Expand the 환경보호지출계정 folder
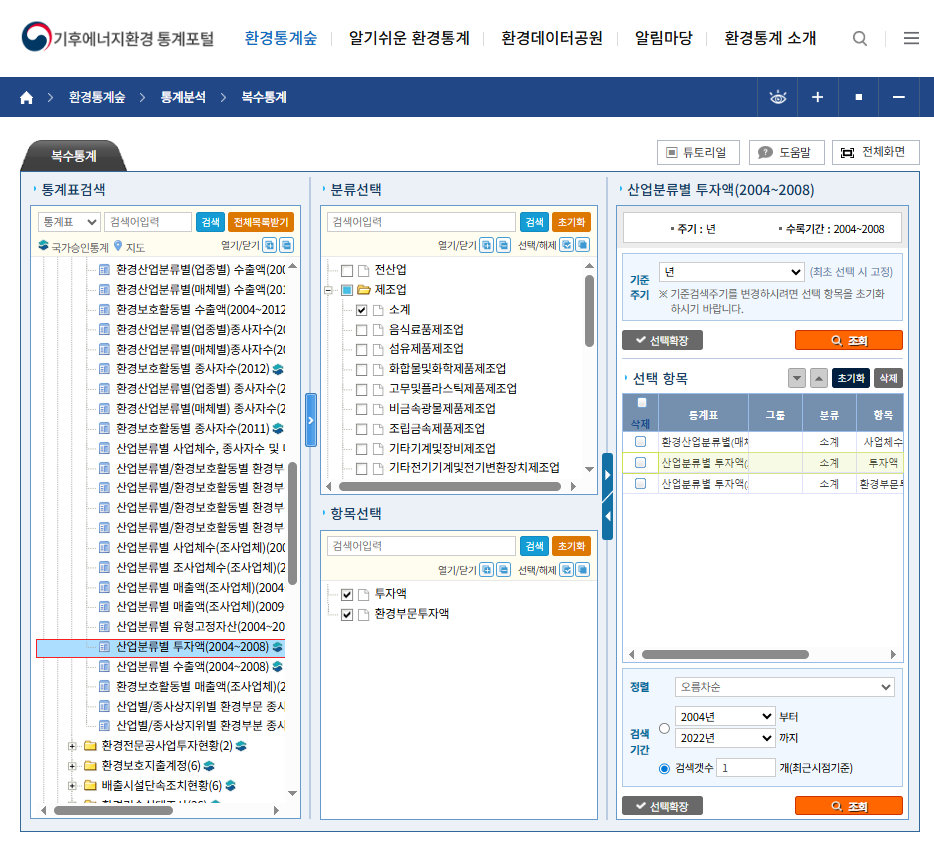The width and height of the screenshot is (934, 845). pyautogui.click(x=72, y=765)
